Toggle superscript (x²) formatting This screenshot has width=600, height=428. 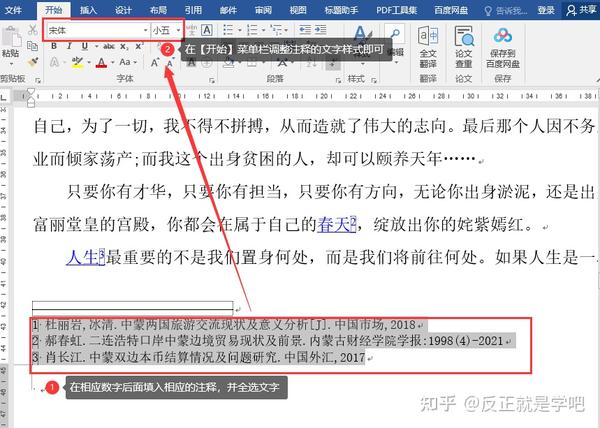point(139,46)
